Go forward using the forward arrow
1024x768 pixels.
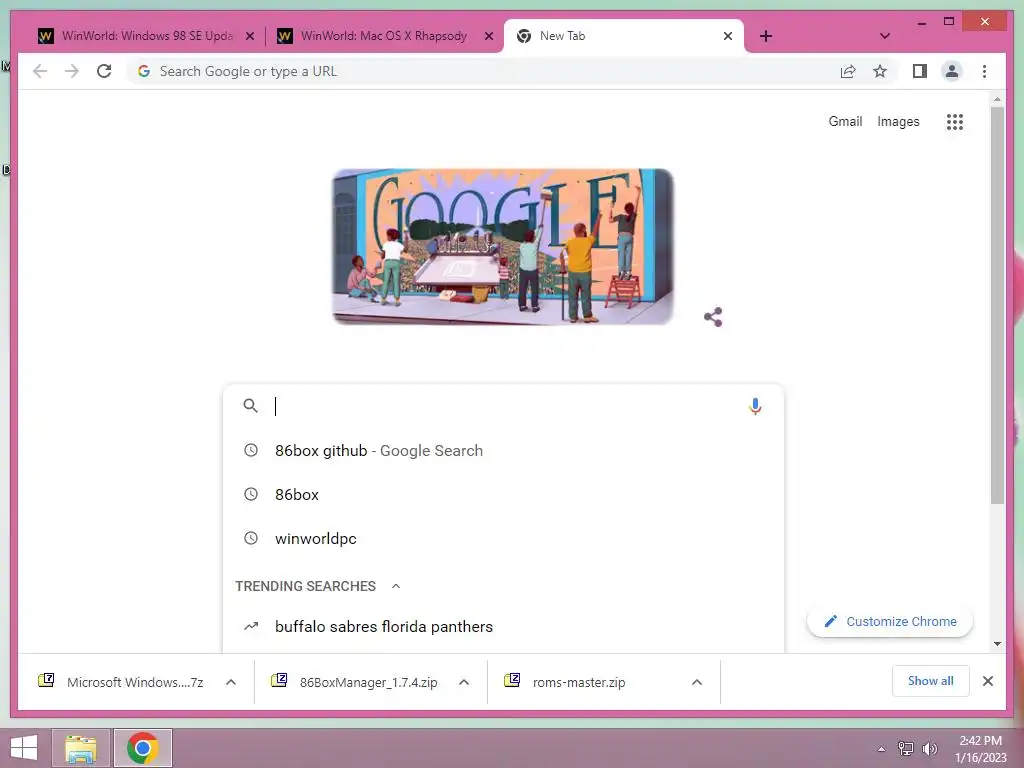coord(72,71)
